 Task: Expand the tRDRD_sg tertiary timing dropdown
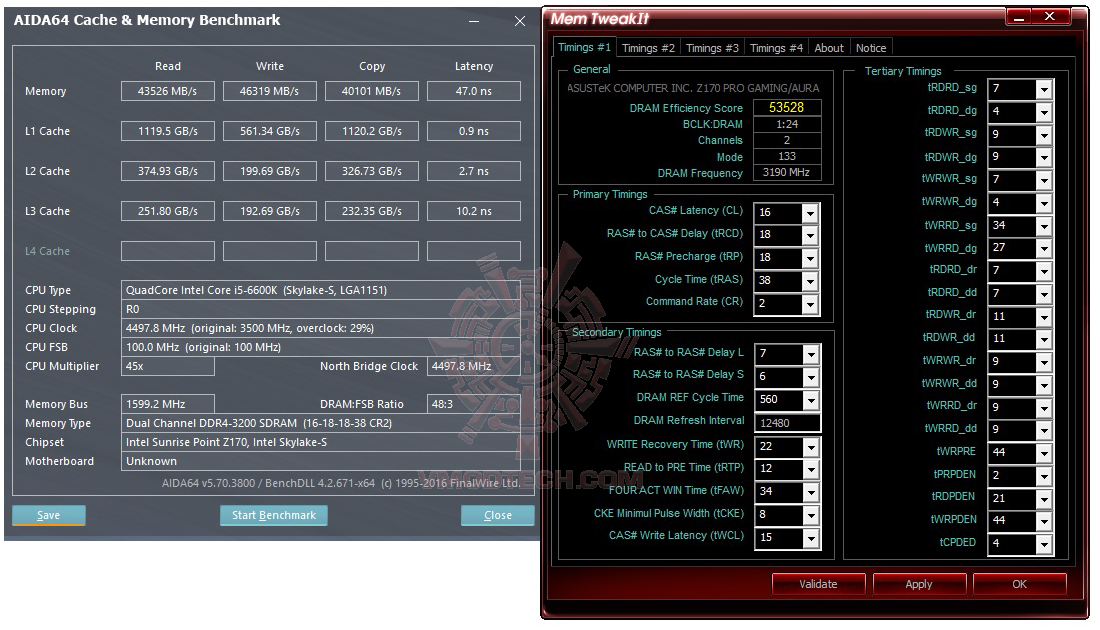(x=1044, y=88)
